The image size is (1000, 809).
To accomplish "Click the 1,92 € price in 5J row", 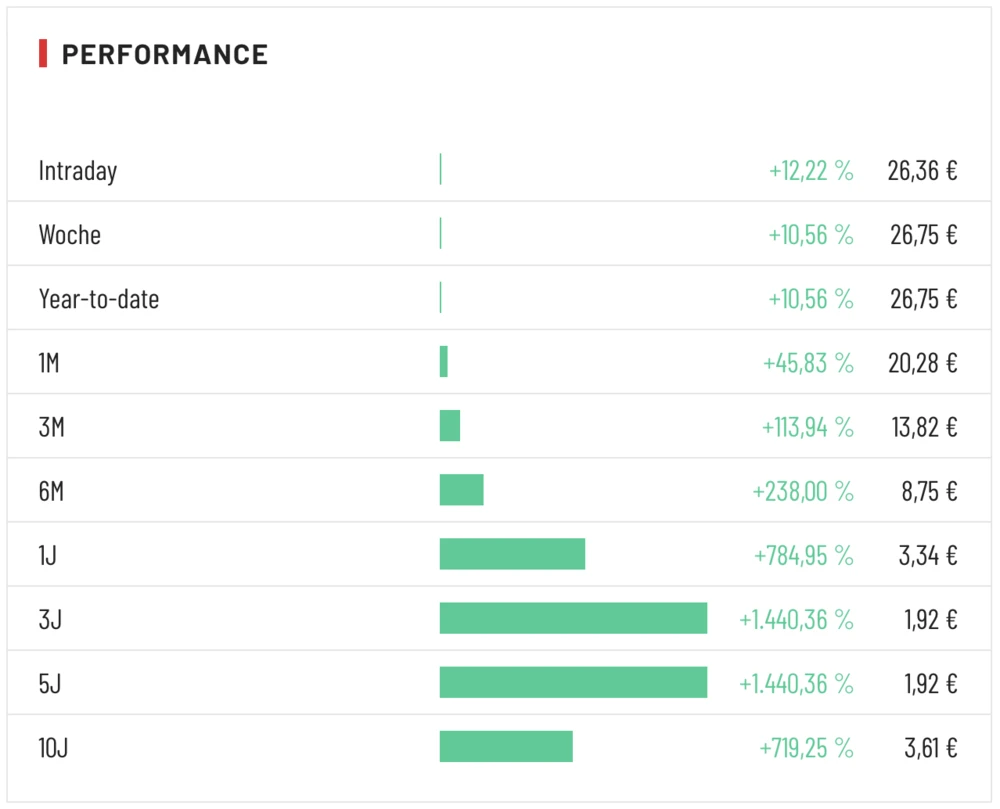I will (931, 683).
